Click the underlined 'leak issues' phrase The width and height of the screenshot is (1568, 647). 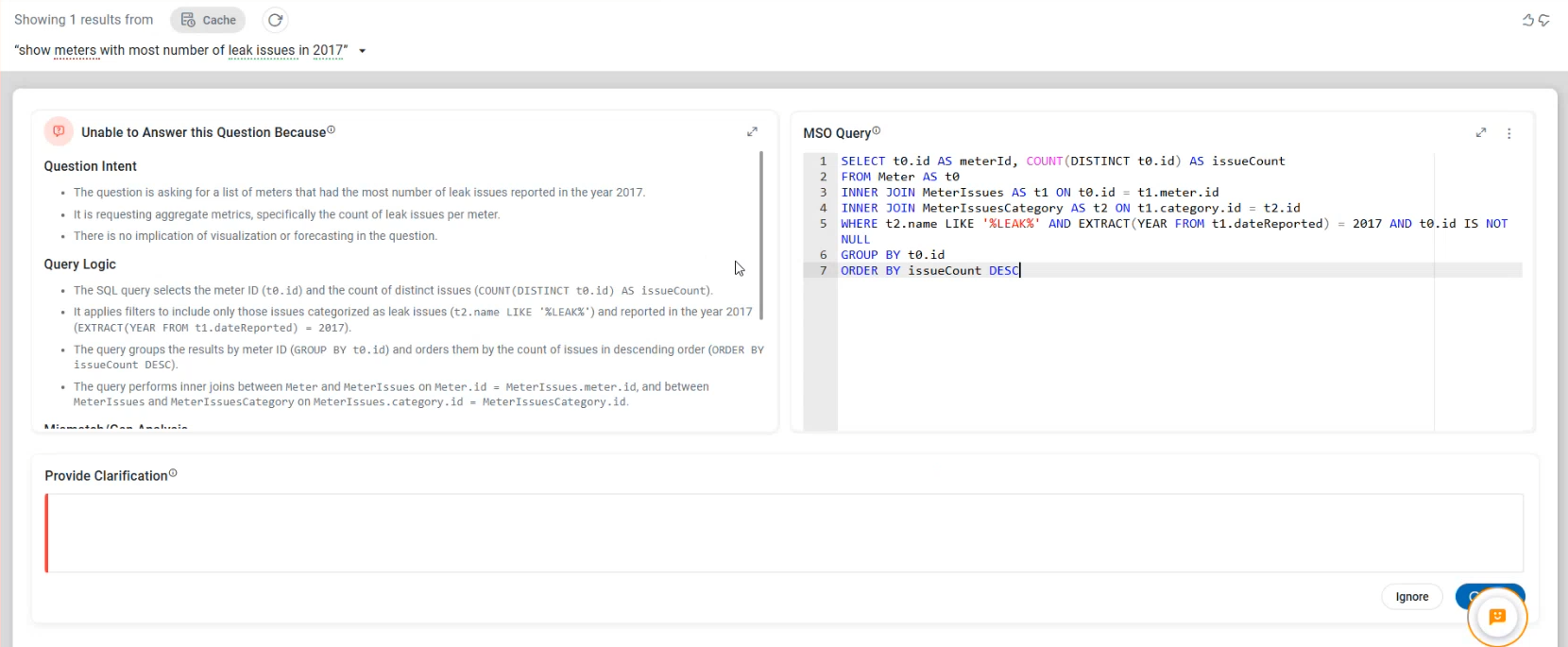tap(262, 50)
